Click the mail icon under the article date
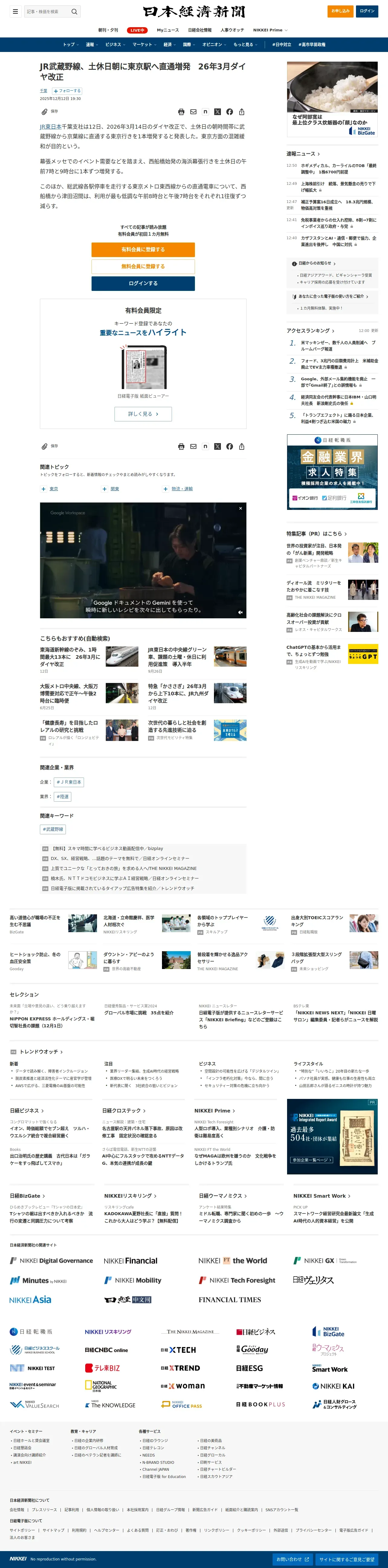Screen dimensions: 388x1568 193,112
